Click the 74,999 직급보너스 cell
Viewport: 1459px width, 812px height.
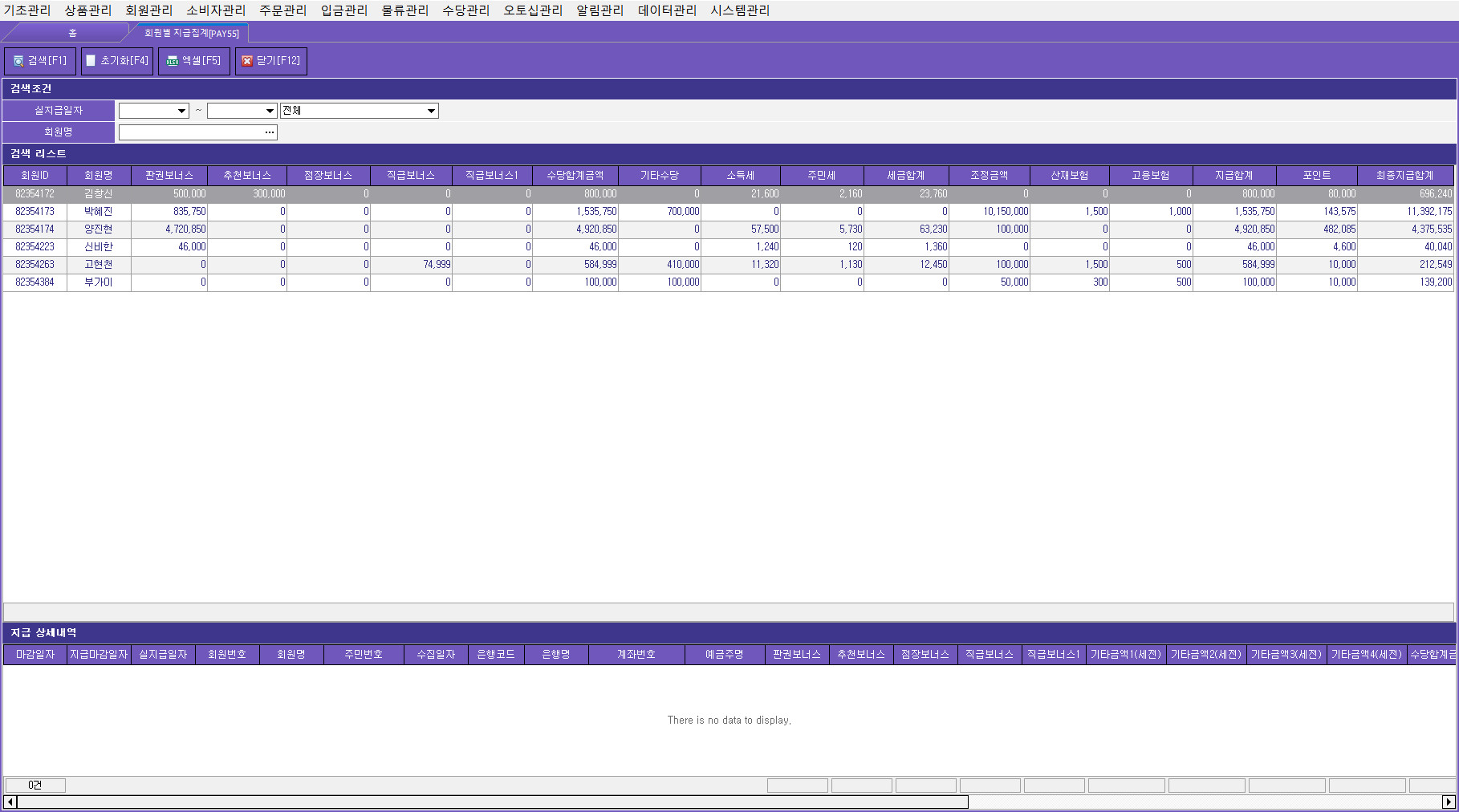(411, 265)
